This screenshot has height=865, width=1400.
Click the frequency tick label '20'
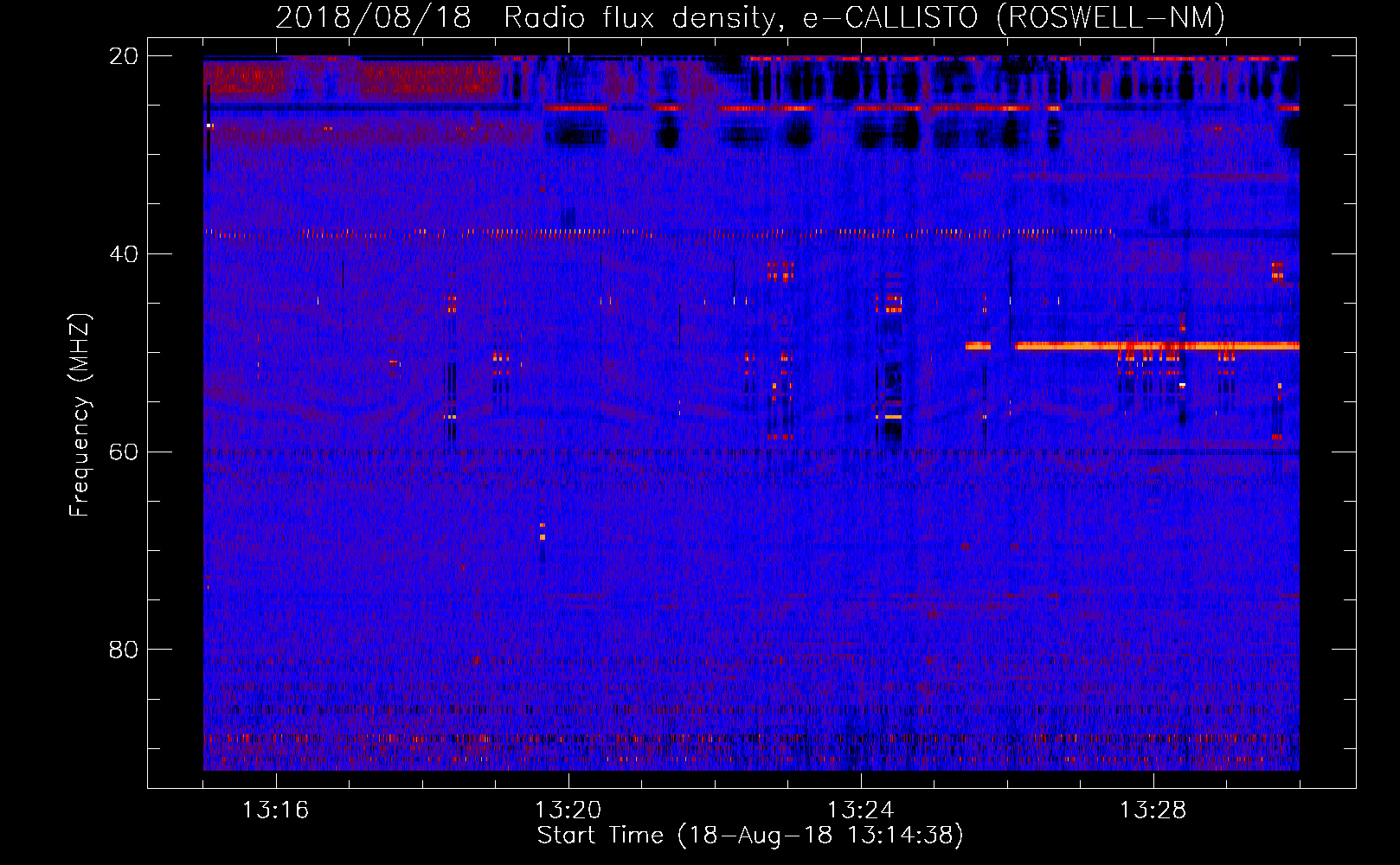(x=123, y=56)
